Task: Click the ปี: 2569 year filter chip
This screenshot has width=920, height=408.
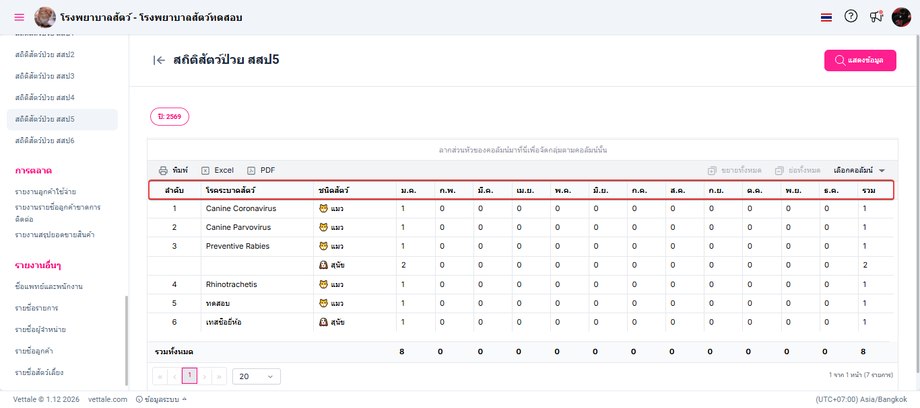Action: (x=169, y=116)
